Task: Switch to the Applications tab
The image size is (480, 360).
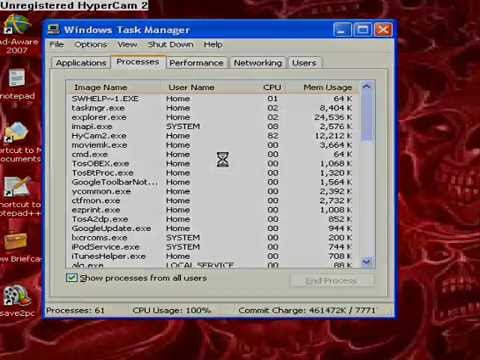Action: point(81,63)
